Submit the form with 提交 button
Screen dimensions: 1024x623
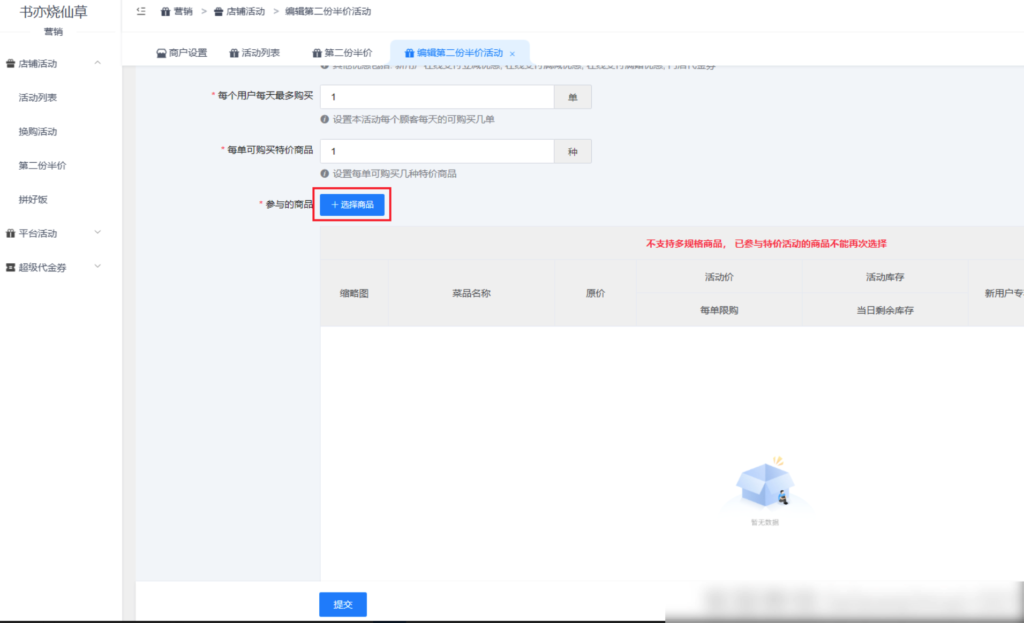pyautogui.click(x=343, y=604)
